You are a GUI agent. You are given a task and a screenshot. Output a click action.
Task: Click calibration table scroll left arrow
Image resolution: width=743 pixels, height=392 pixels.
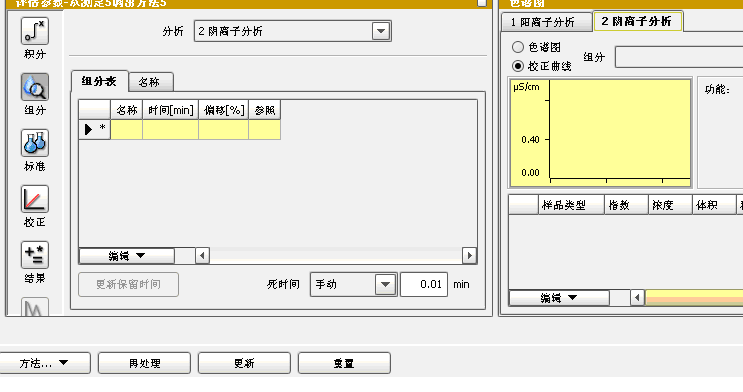click(x=637, y=298)
